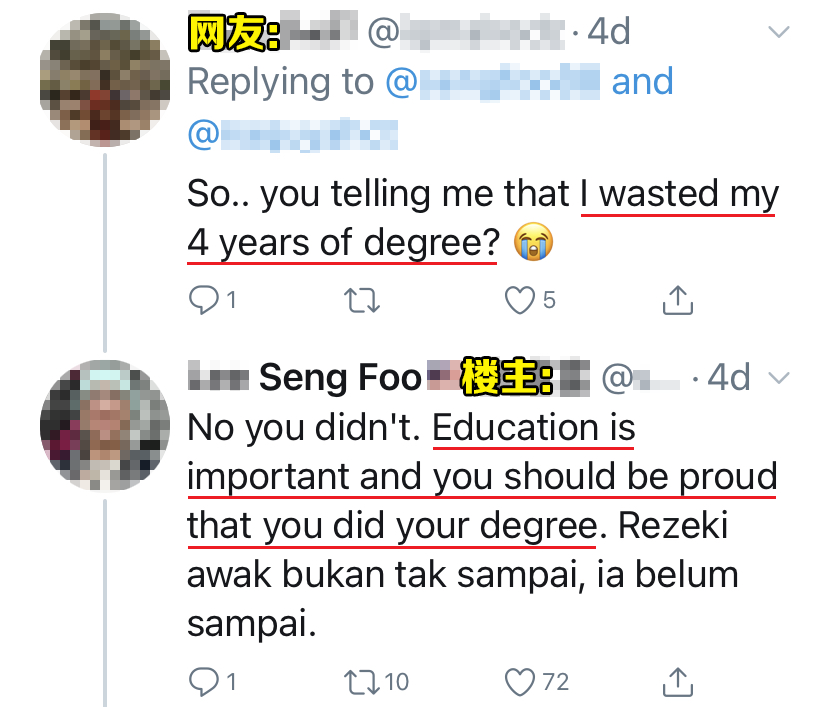Viewport: 828px width, 707px height.
Task: Like the tweet with 5 likes
Action: [519, 298]
